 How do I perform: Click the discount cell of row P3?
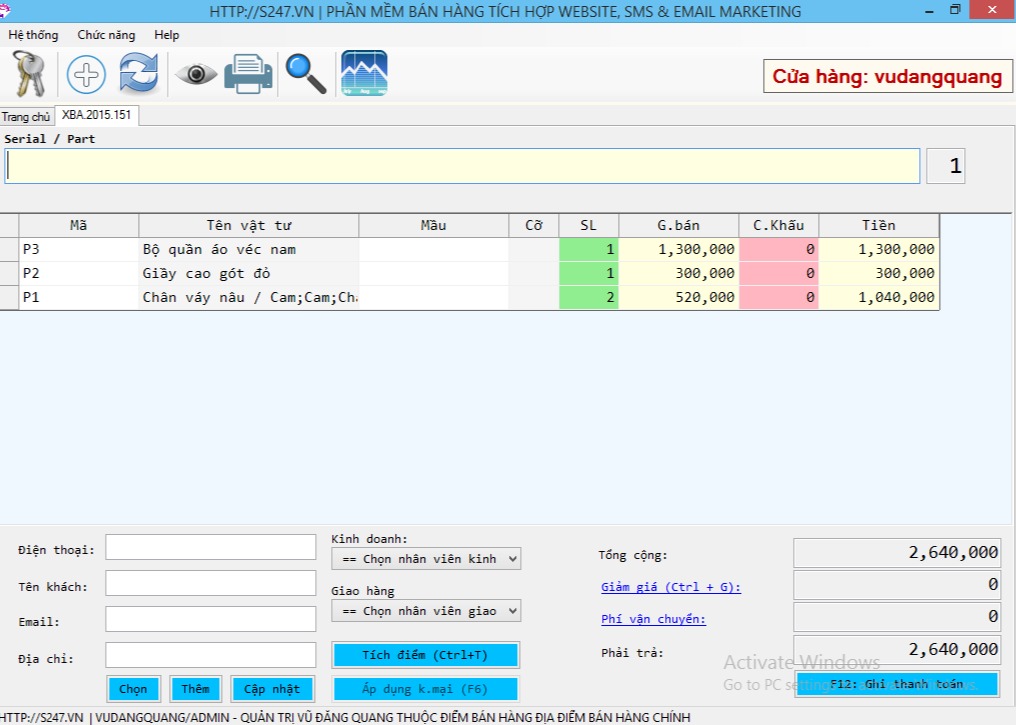coord(779,249)
